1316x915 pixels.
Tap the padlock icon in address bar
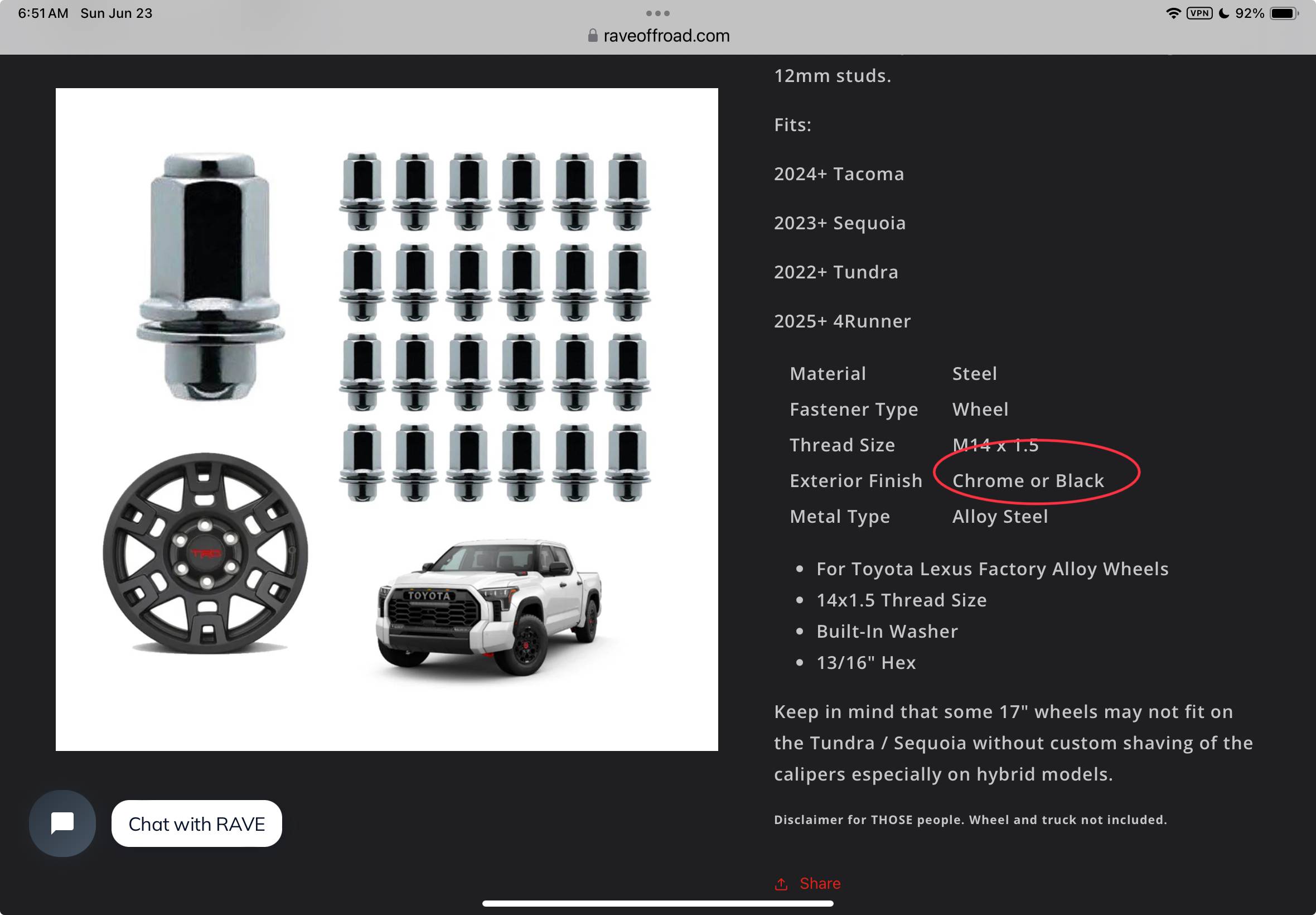click(592, 36)
